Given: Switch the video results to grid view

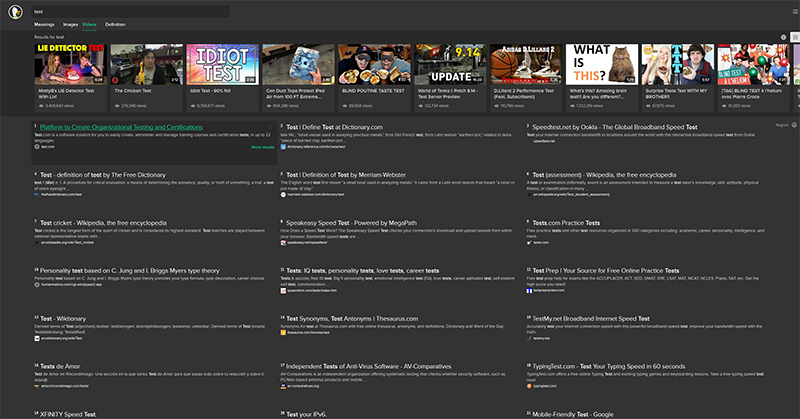Looking at the screenshot, I should pyautogui.click(x=794, y=37).
